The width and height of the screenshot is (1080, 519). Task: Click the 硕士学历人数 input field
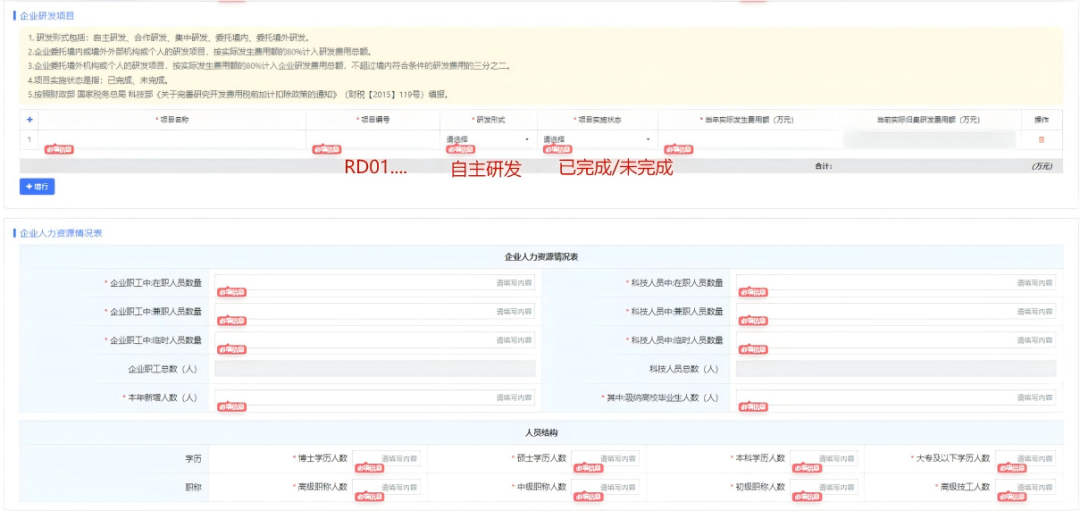click(606, 458)
